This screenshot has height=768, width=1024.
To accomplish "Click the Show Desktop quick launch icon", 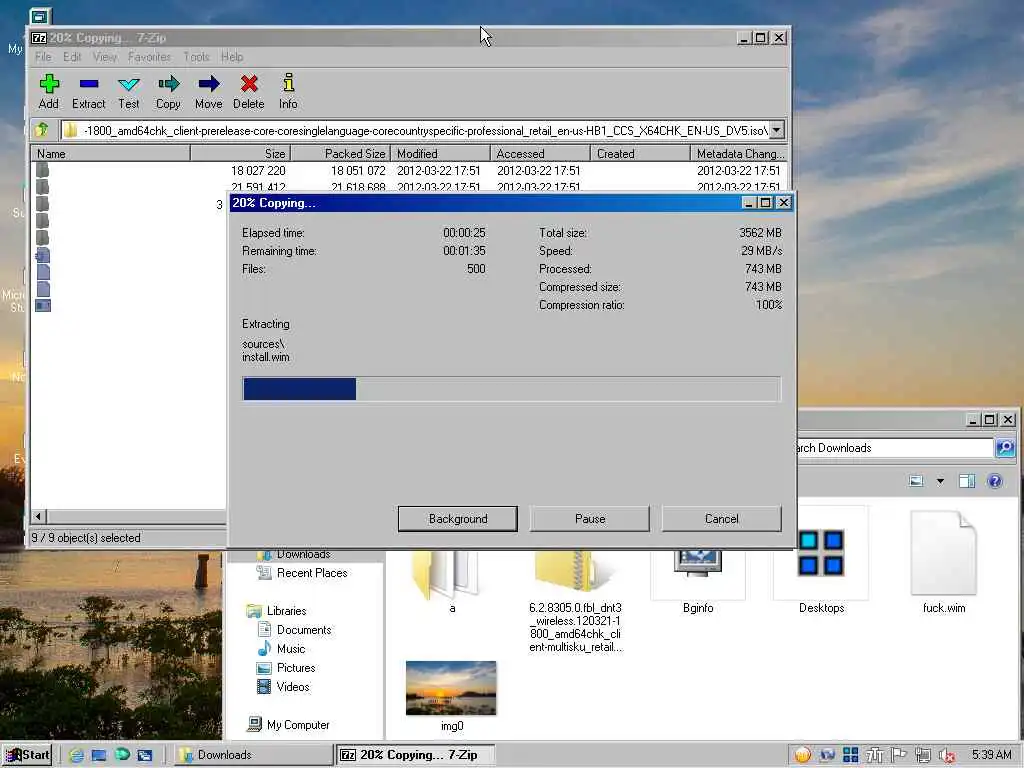I will pos(99,755).
